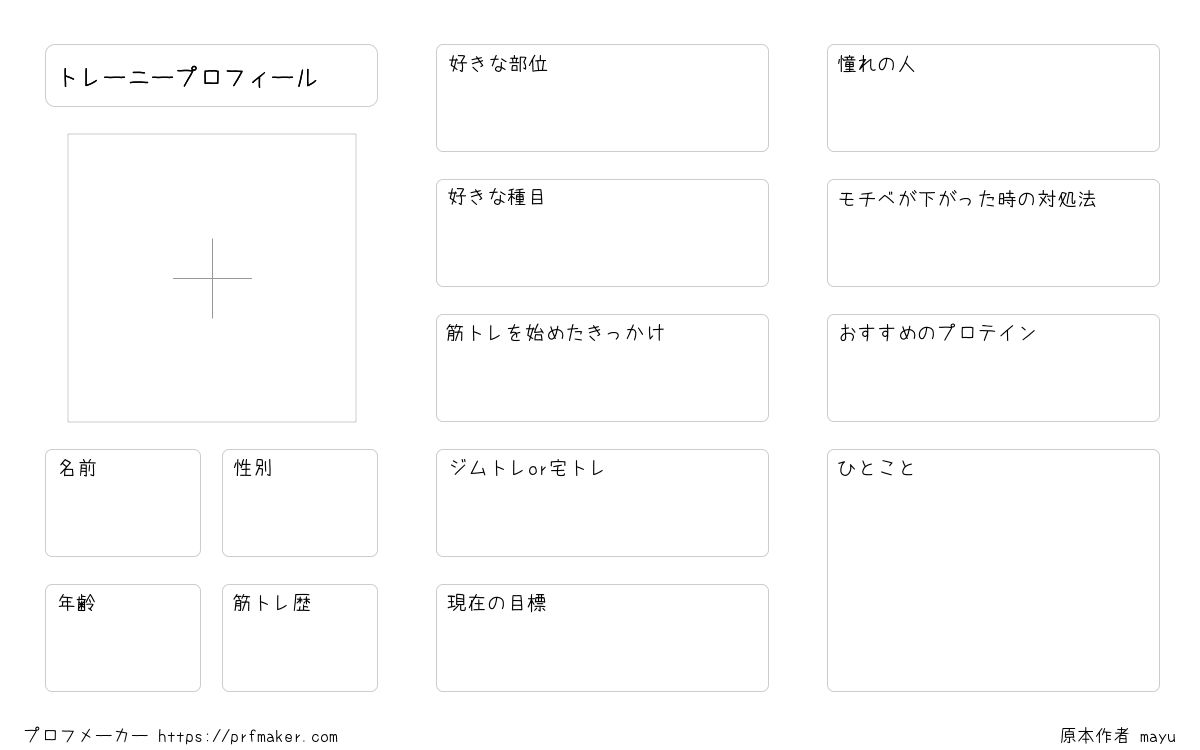Viewport: 1200px width, 750px height.
Task: Click the large ひとこと comment box
Action: tap(993, 570)
